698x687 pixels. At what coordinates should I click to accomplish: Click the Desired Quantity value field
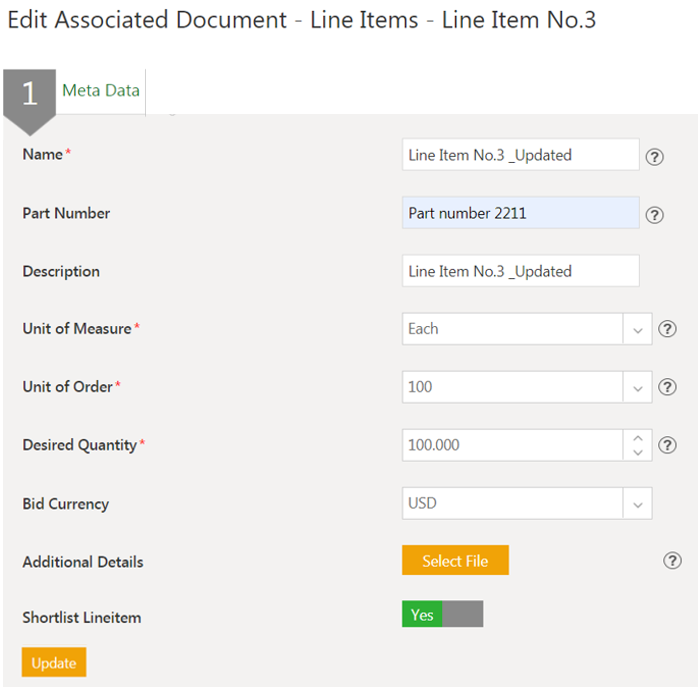tap(512, 445)
